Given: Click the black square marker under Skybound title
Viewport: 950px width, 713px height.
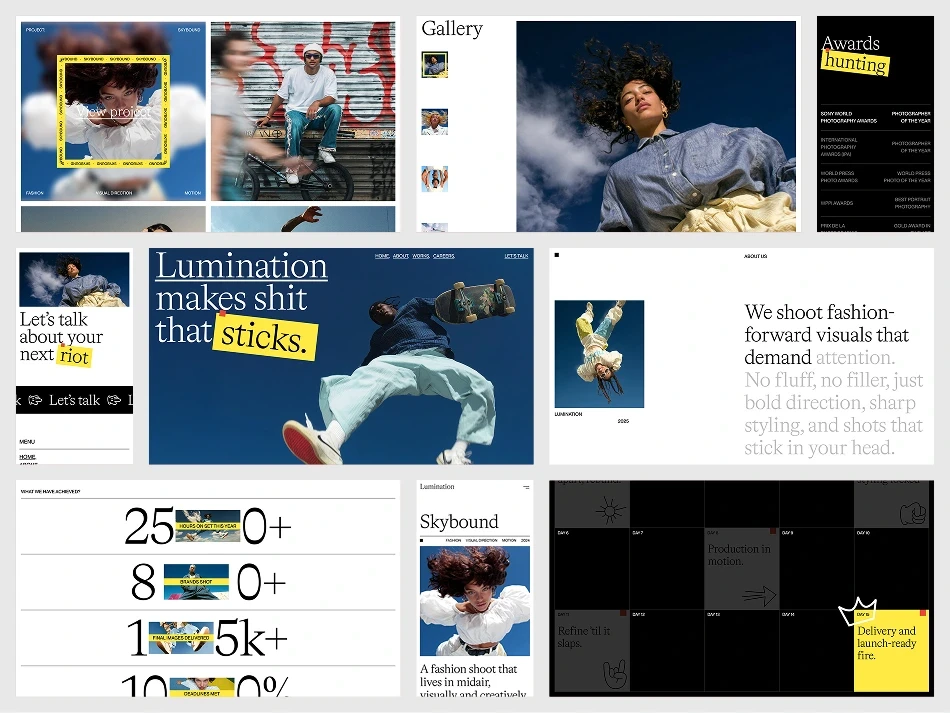Looking at the screenshot, I should [x=422, y=540].
